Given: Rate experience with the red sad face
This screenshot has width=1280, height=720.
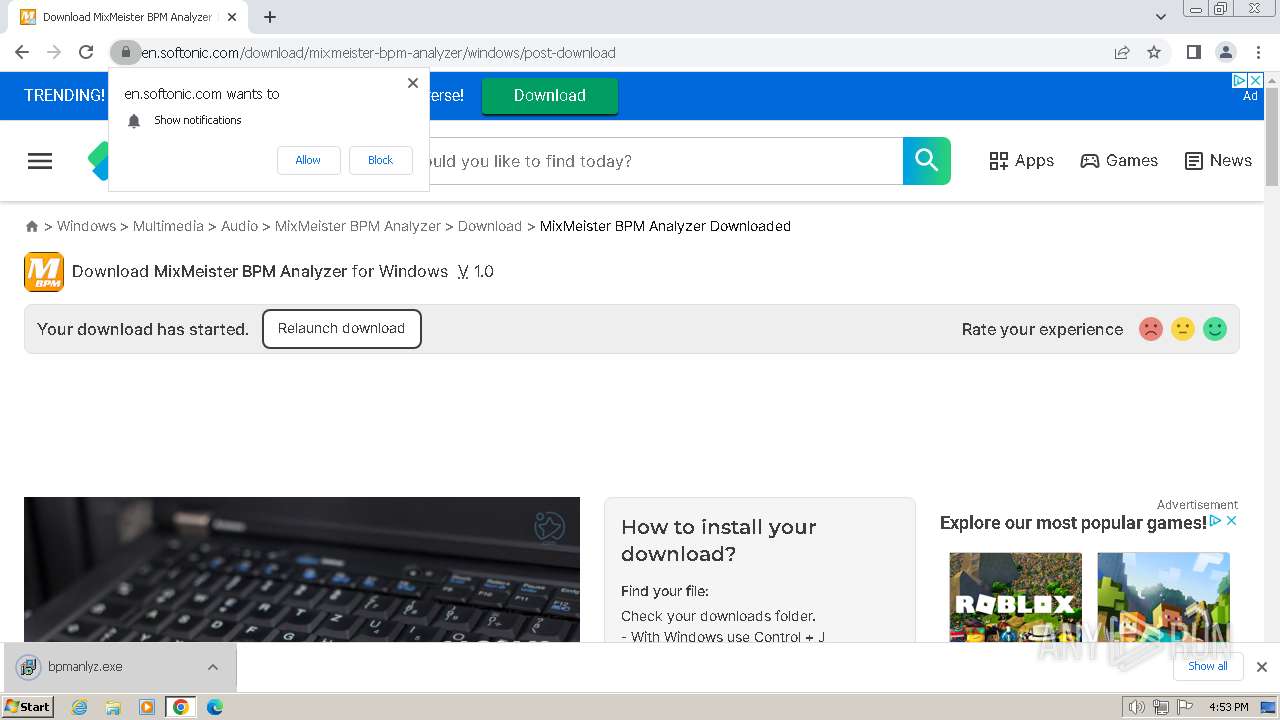Looking at the screenshot, I should (1151, 329).
